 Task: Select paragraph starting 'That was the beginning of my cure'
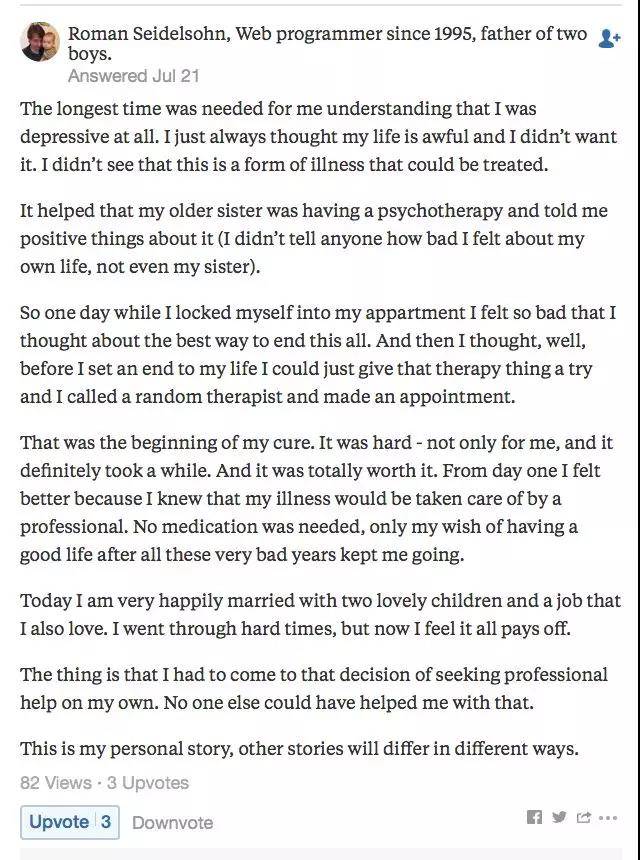click(x=316, y=499)
